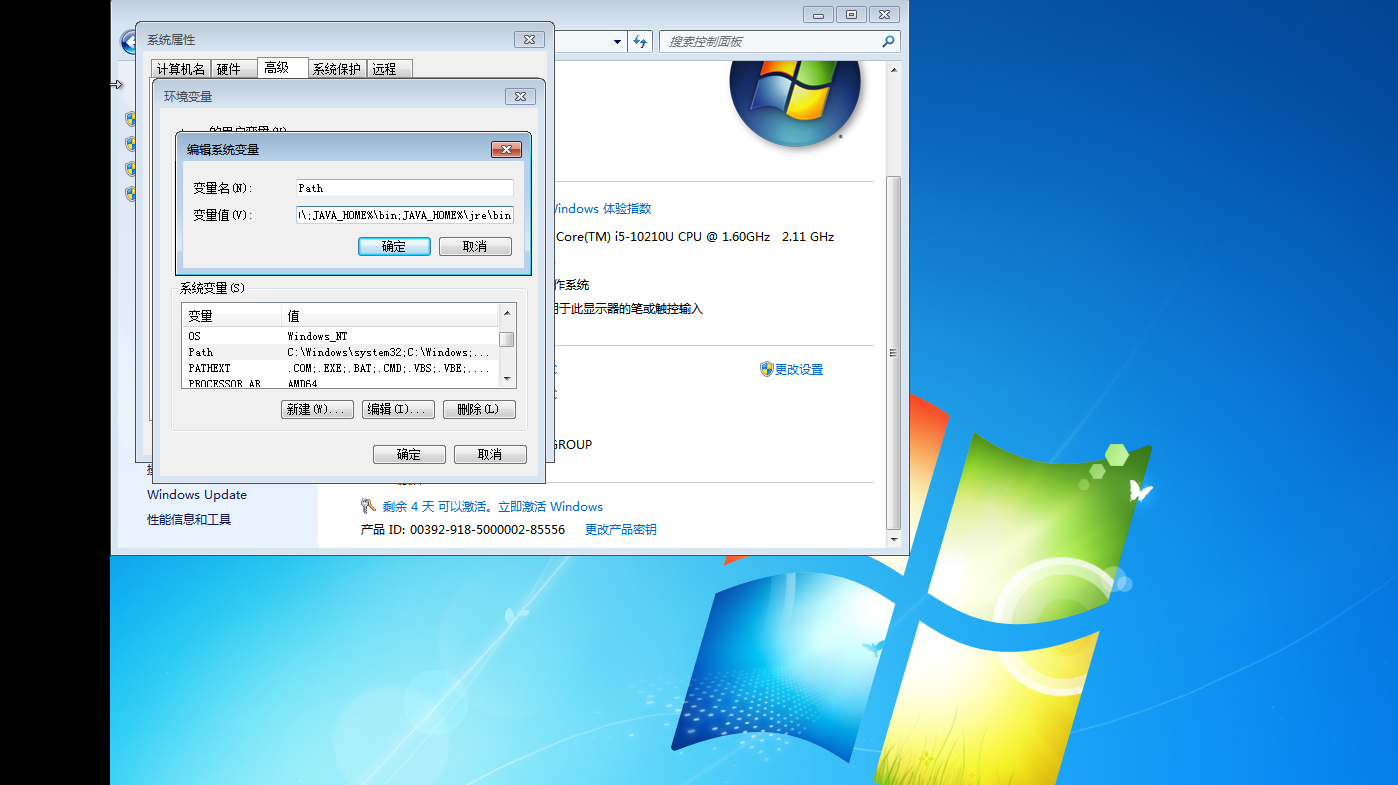This screenshot has height=785, width=1398.
Task: Click the 变量值 input field
Action: [x=405, y=215]
